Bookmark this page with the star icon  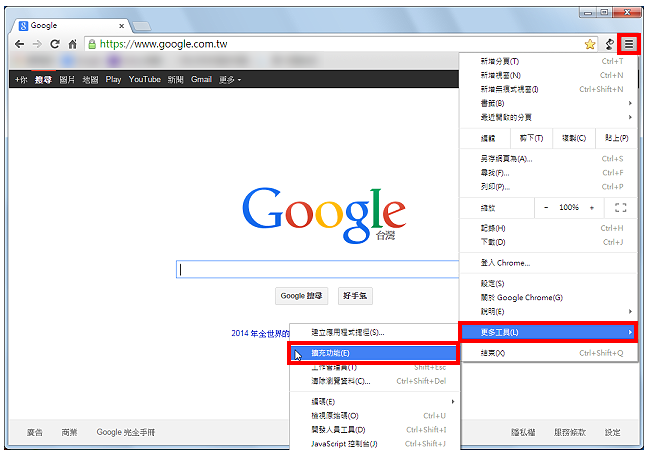[x=590, y=44]
